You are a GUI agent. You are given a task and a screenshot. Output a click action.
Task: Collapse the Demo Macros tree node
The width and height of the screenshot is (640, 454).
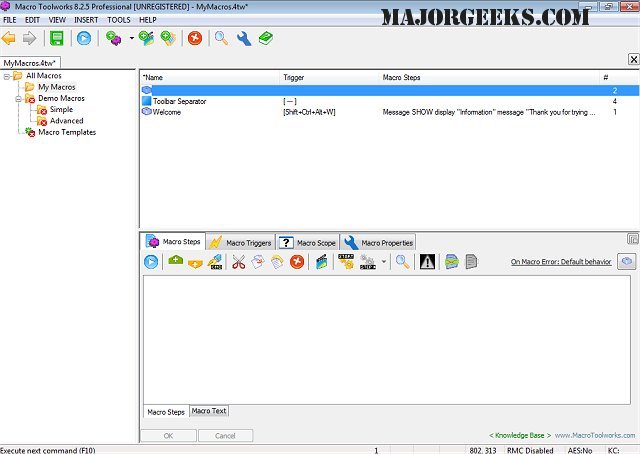(x=18, y=99)
